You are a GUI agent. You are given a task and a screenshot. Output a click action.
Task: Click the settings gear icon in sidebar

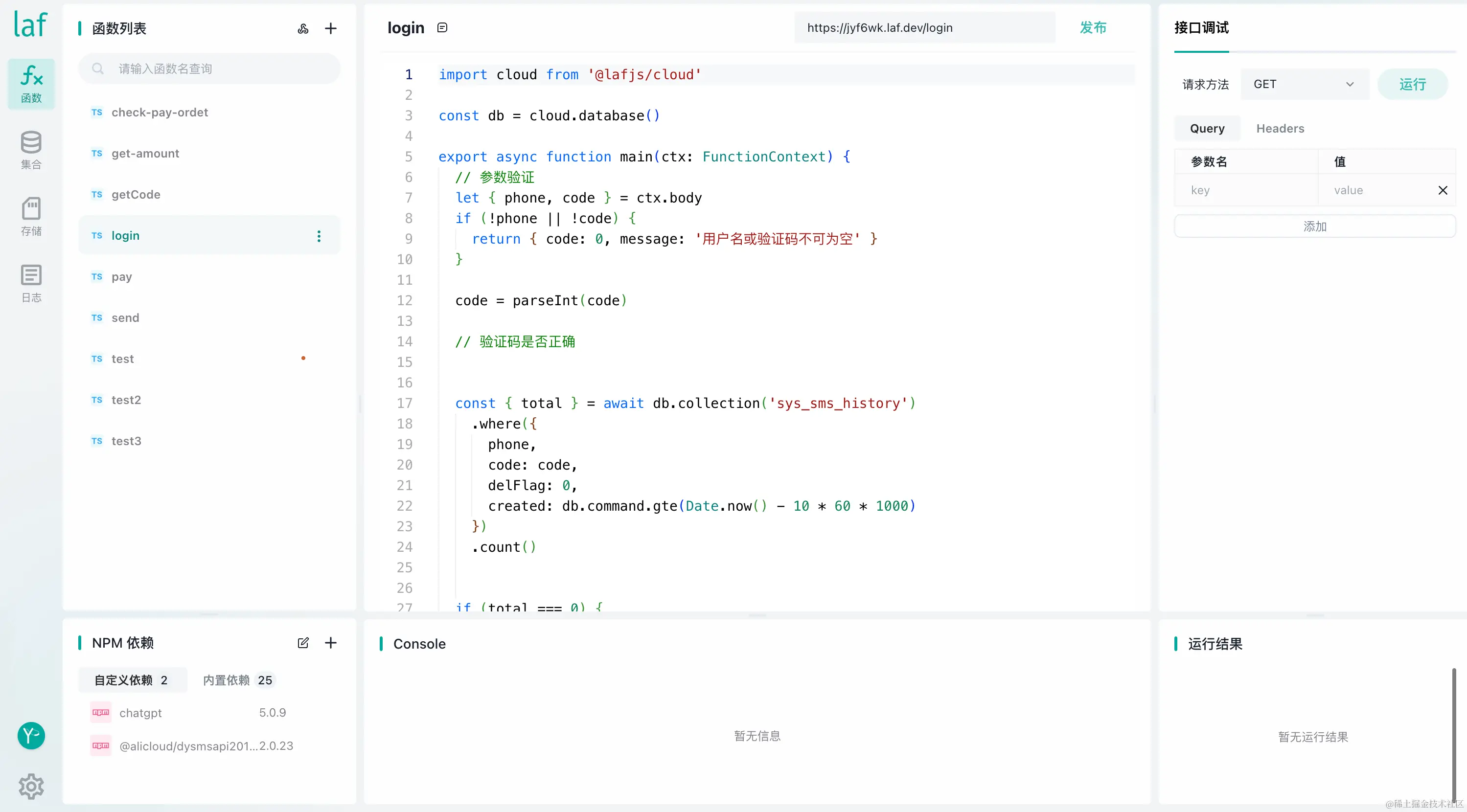pos(31,786)
